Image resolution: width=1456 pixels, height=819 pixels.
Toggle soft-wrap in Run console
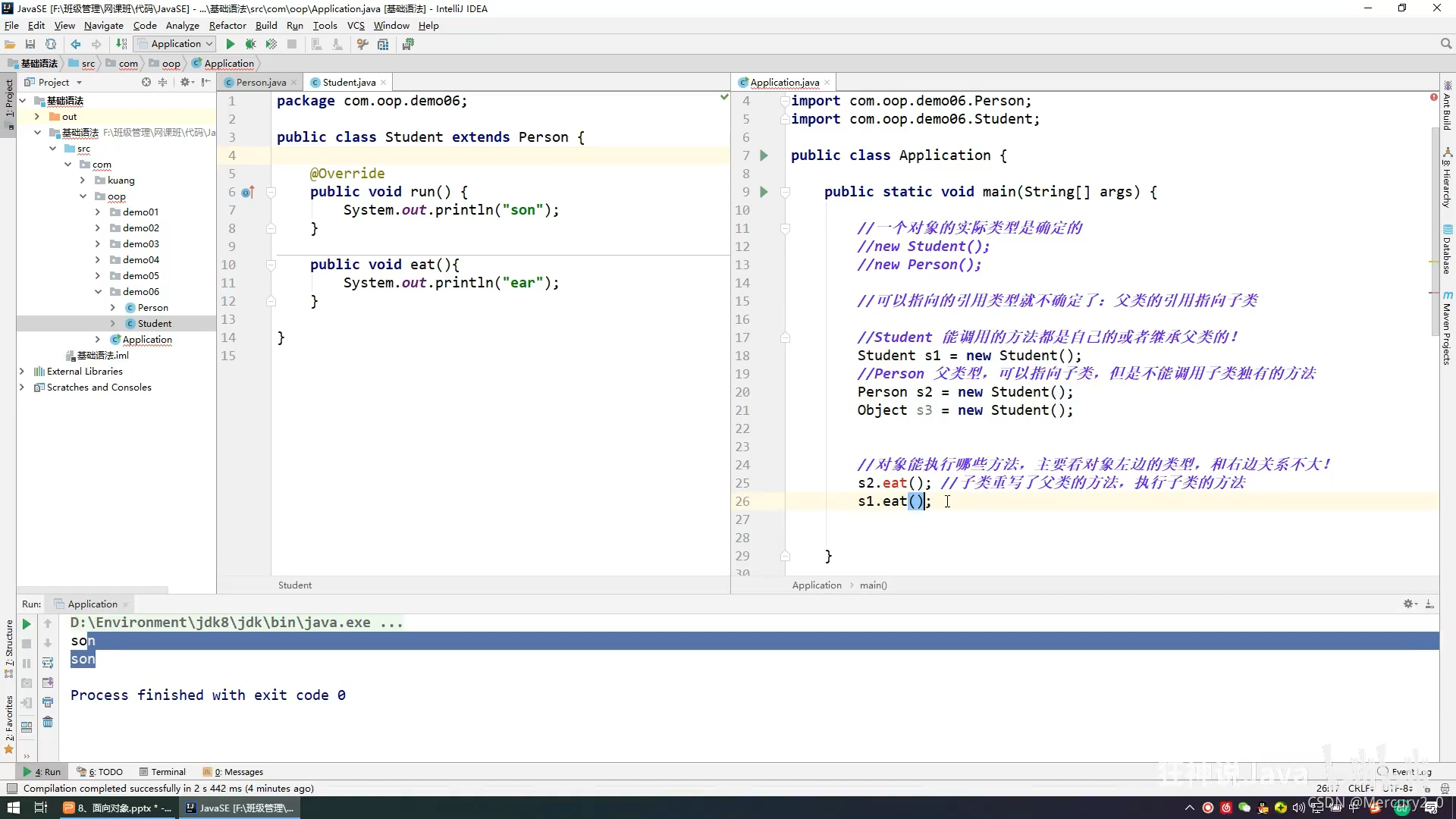(48, 663)
